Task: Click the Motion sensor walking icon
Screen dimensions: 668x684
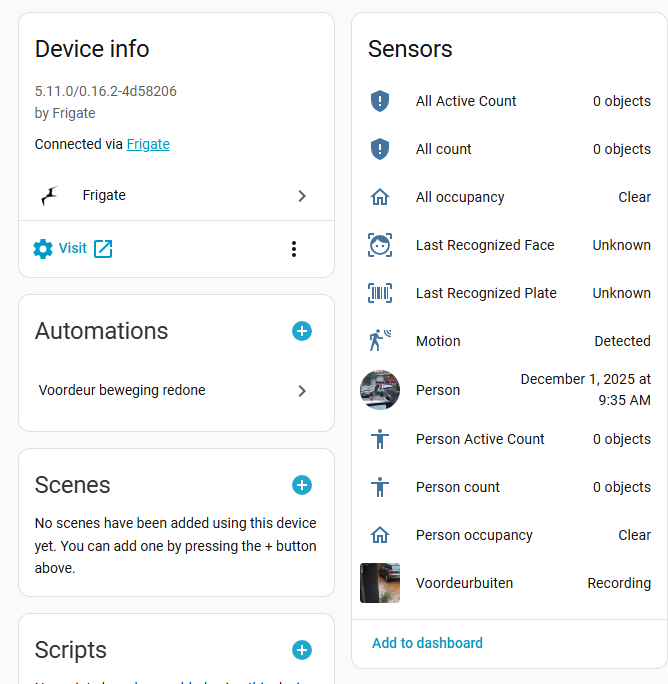Action: point(380,341)
